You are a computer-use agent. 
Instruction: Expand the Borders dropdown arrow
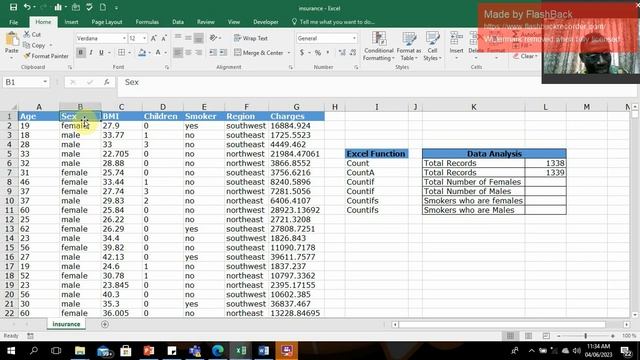[129, 53]
